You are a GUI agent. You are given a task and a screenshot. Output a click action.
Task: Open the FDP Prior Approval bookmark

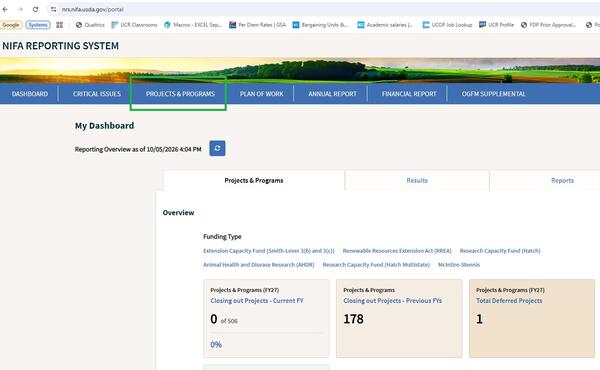coord(548,25)
